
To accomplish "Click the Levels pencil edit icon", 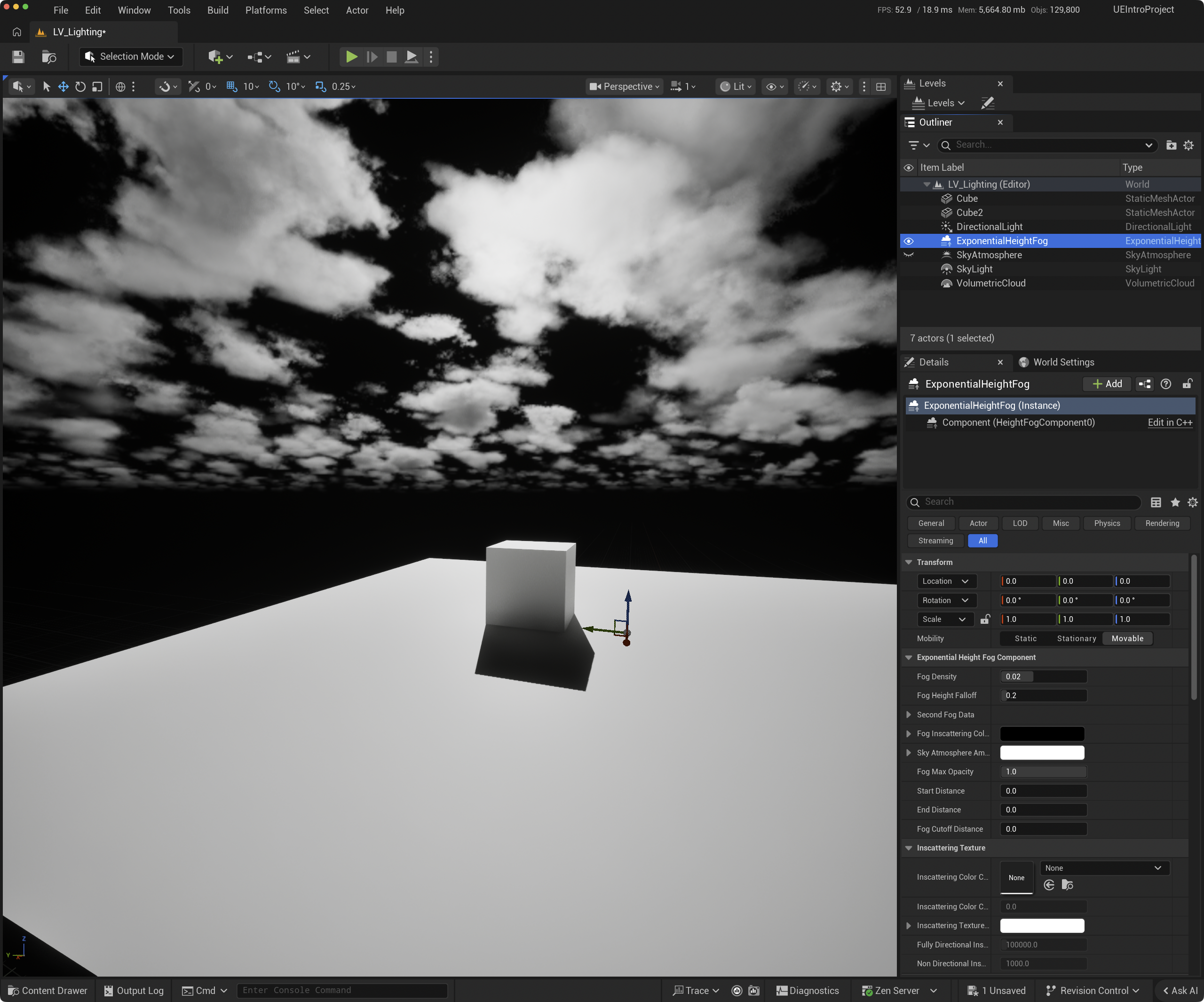I will (x=988, y=103).
